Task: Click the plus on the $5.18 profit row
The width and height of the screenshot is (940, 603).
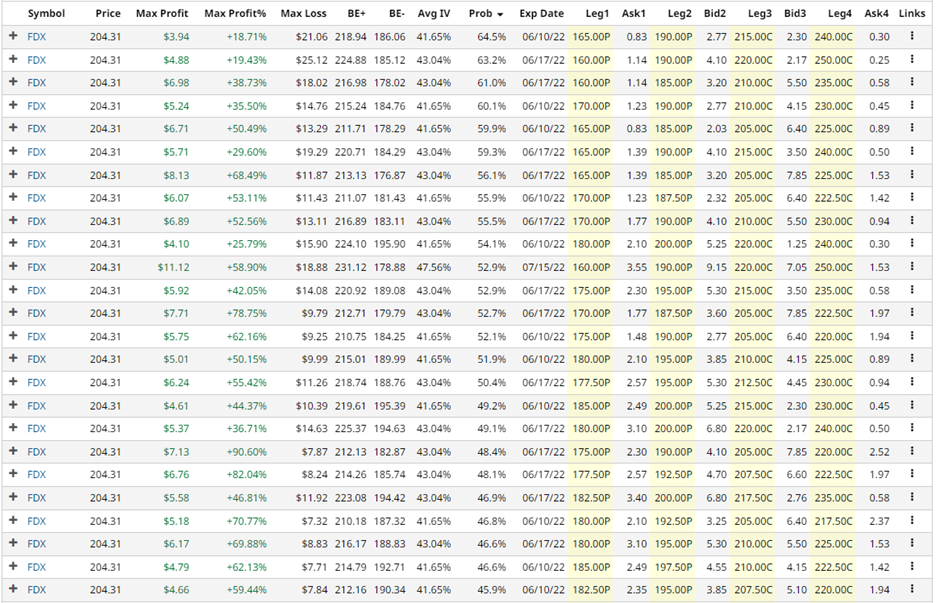Action: pyautogui.click(x=13, y=520)
